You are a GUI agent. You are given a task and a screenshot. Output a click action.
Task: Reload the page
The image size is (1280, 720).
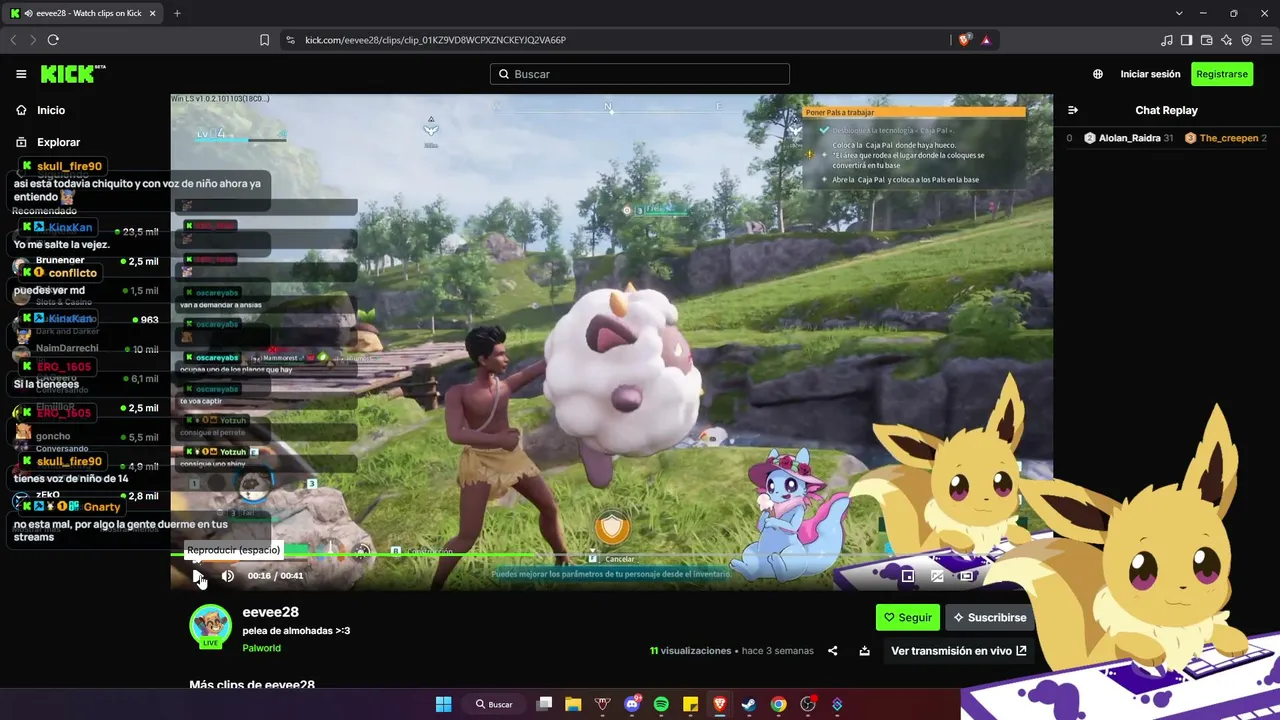(x=53, y=40)
